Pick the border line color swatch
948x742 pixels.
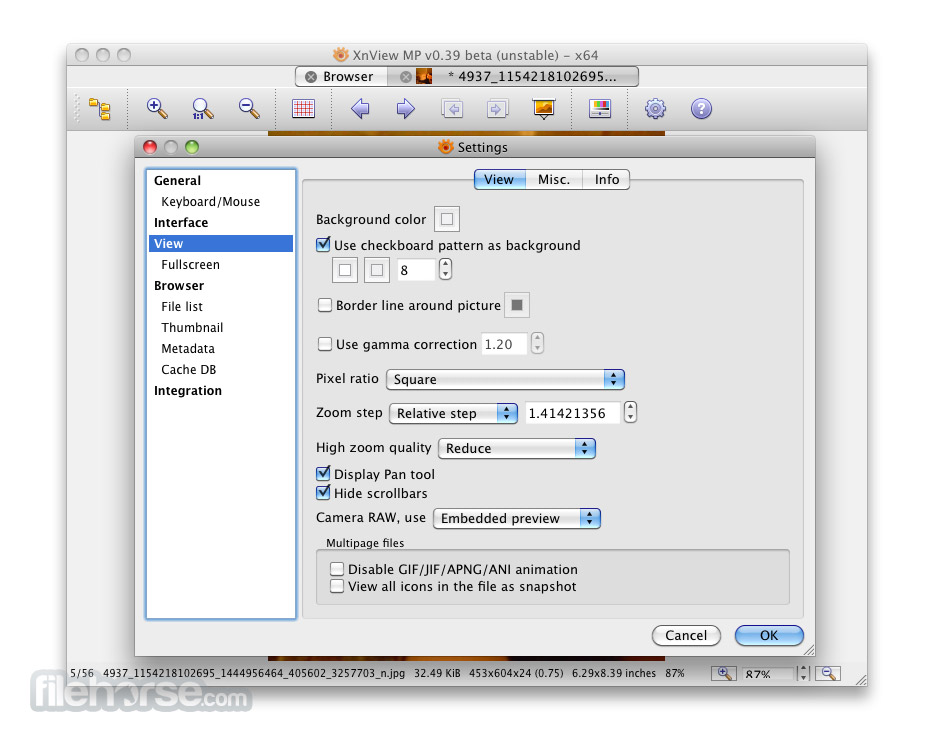[517, 305]
